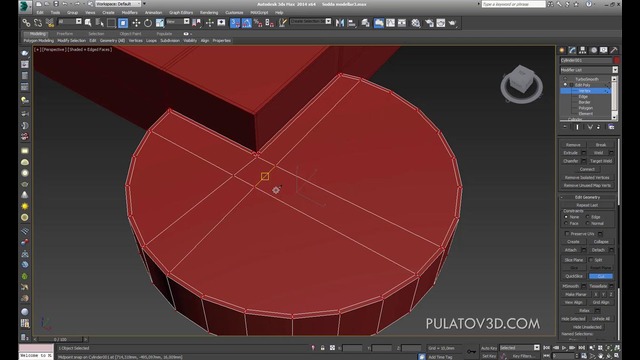Open the Modifiers menu

point(129,13)
